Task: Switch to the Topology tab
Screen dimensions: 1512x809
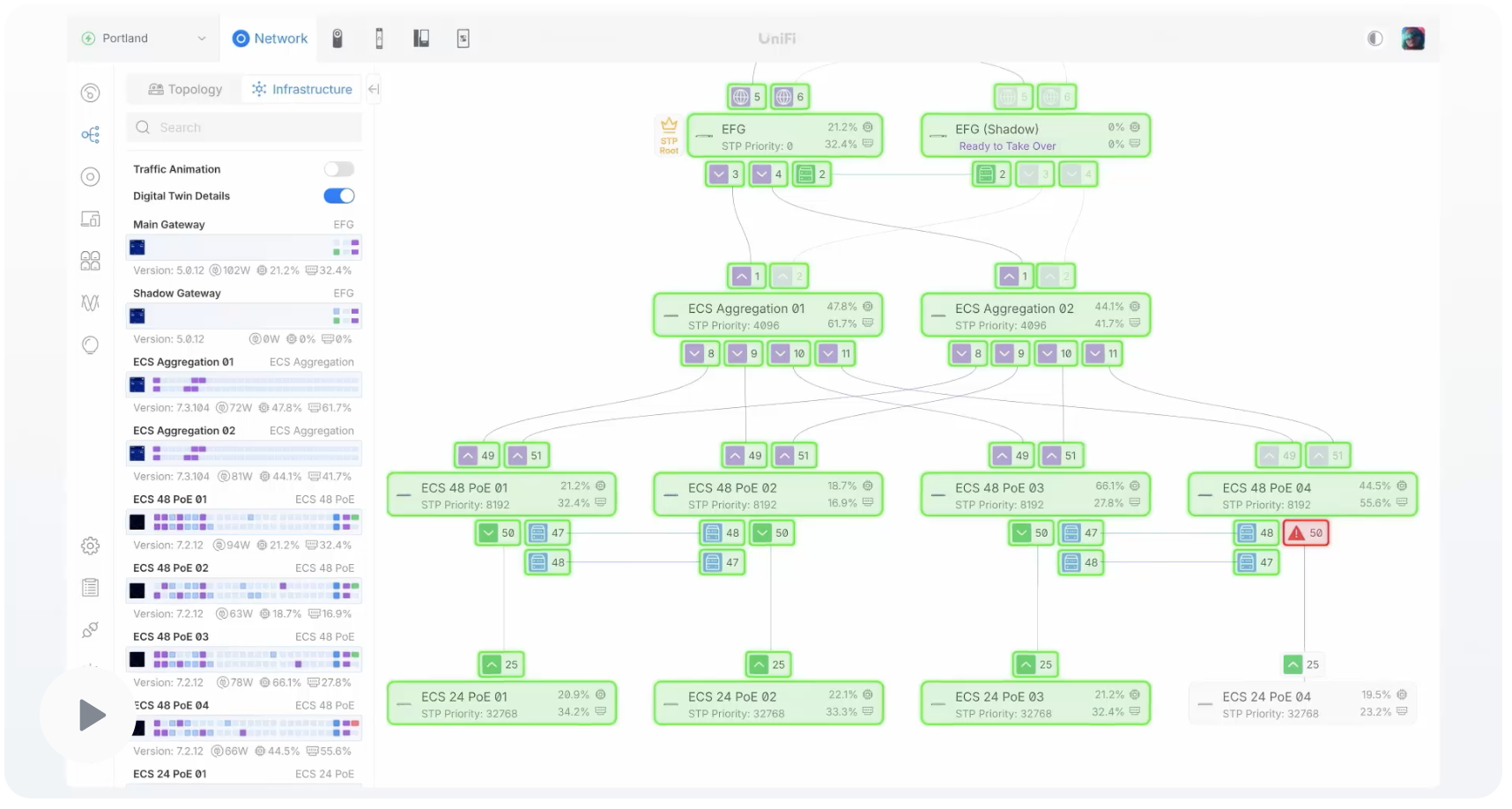Action: tap(185, 89)
